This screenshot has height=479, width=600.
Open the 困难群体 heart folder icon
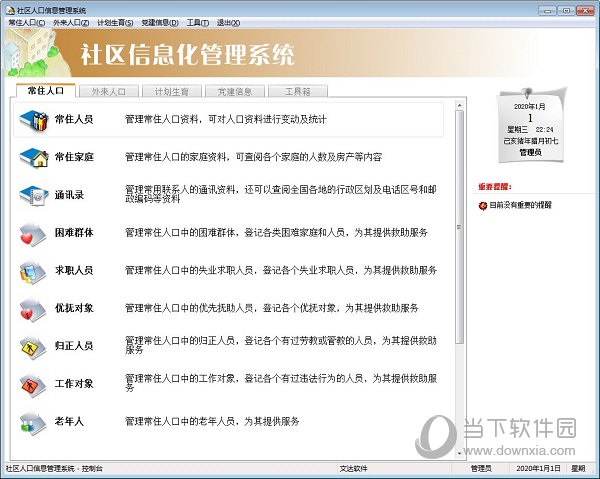point(33,233)
